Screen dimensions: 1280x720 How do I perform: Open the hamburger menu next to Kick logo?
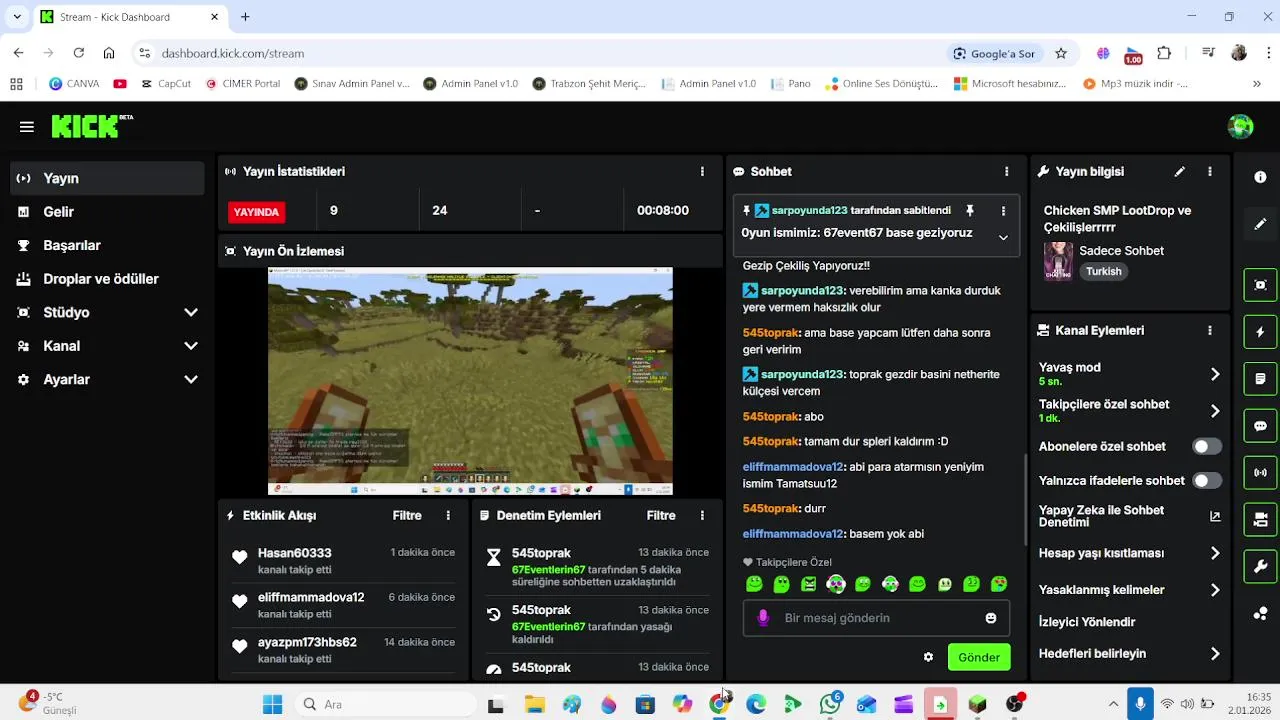pos(27,127)
